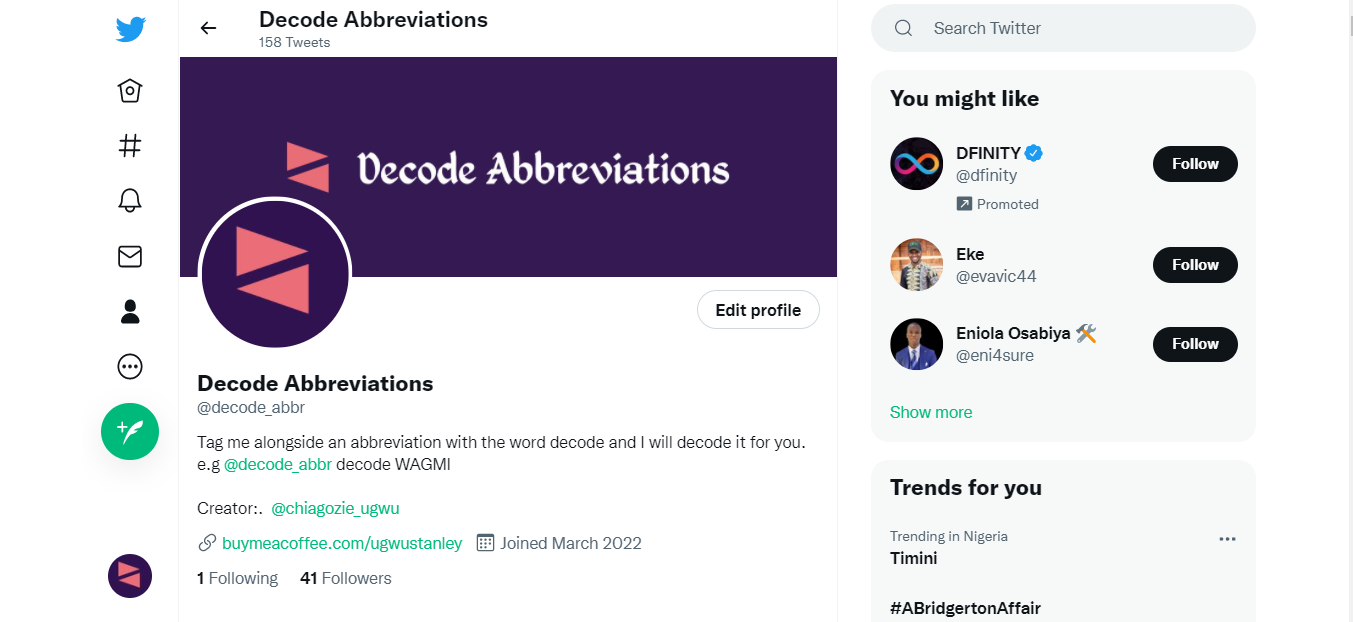
Task: Open the More options circle icon
Action: (x=130, y=367)
